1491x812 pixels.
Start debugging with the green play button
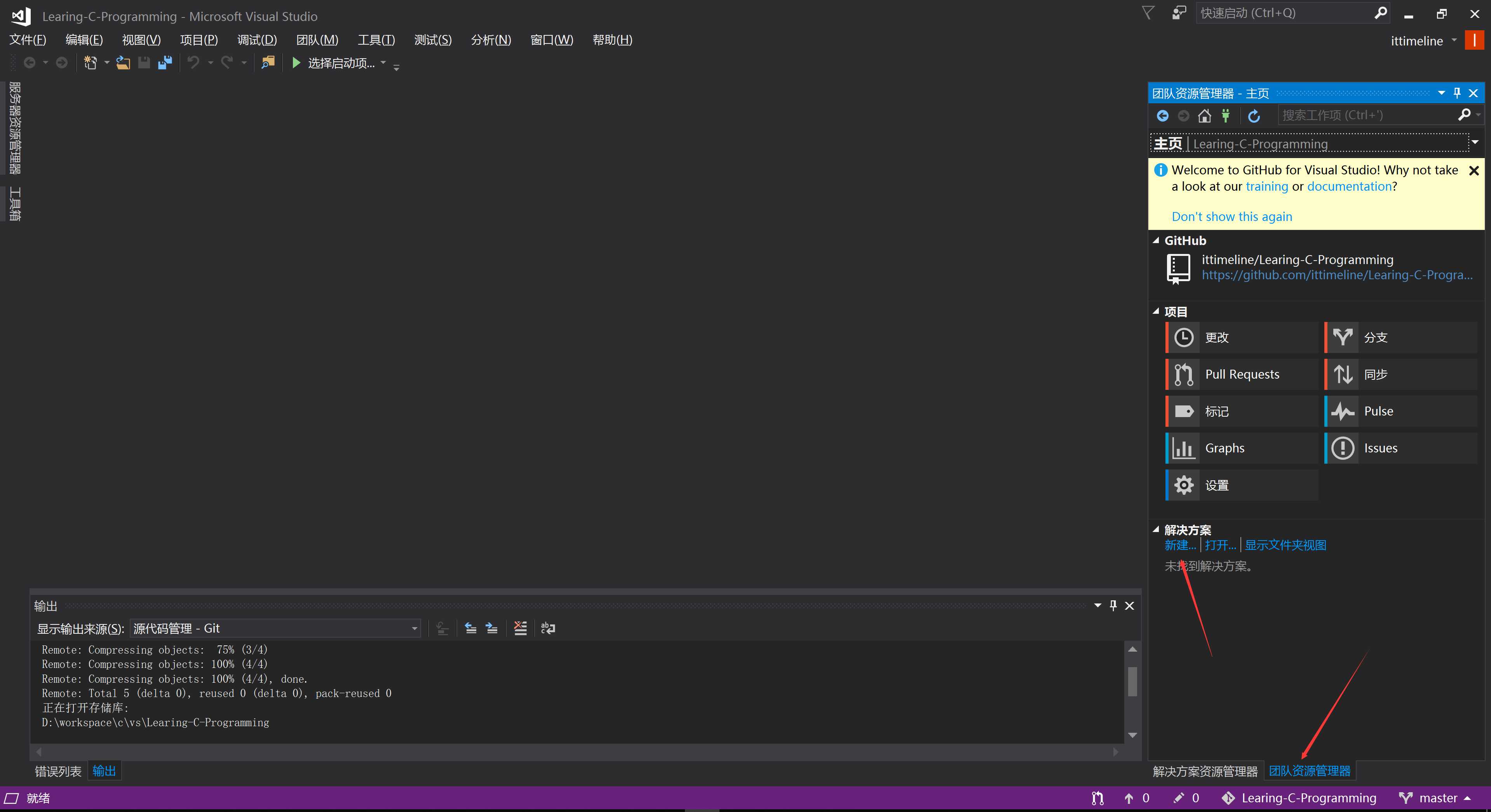point(296,63)
